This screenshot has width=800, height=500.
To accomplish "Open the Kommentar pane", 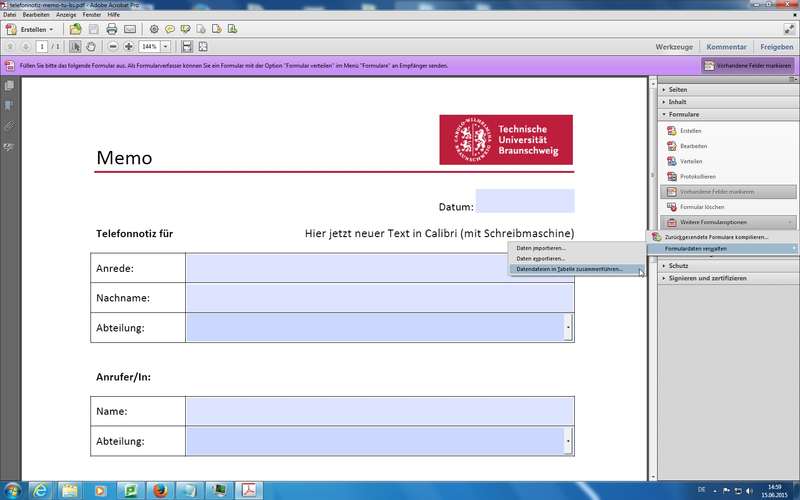I will [x=726, y=47].
